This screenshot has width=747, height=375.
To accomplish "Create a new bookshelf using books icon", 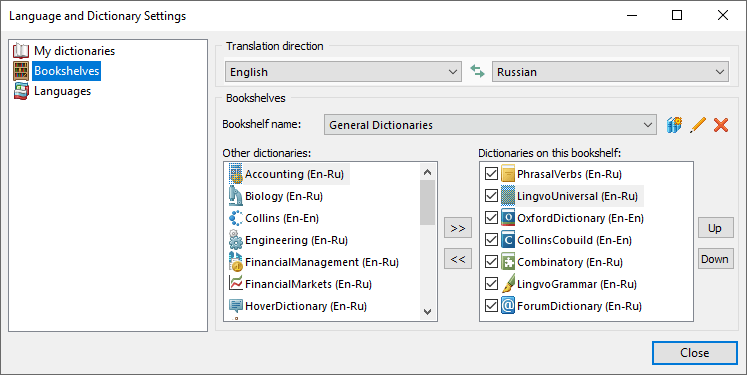I will 674,125.
